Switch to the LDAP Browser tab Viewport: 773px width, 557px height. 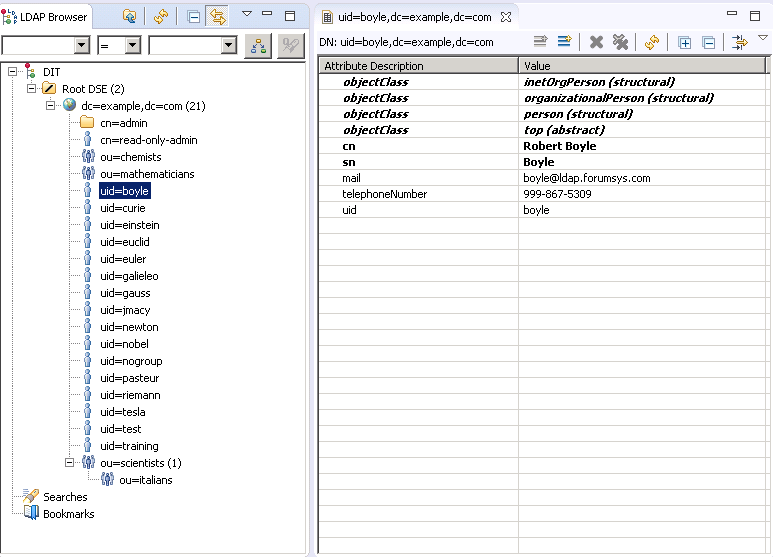tap(45, 17)
